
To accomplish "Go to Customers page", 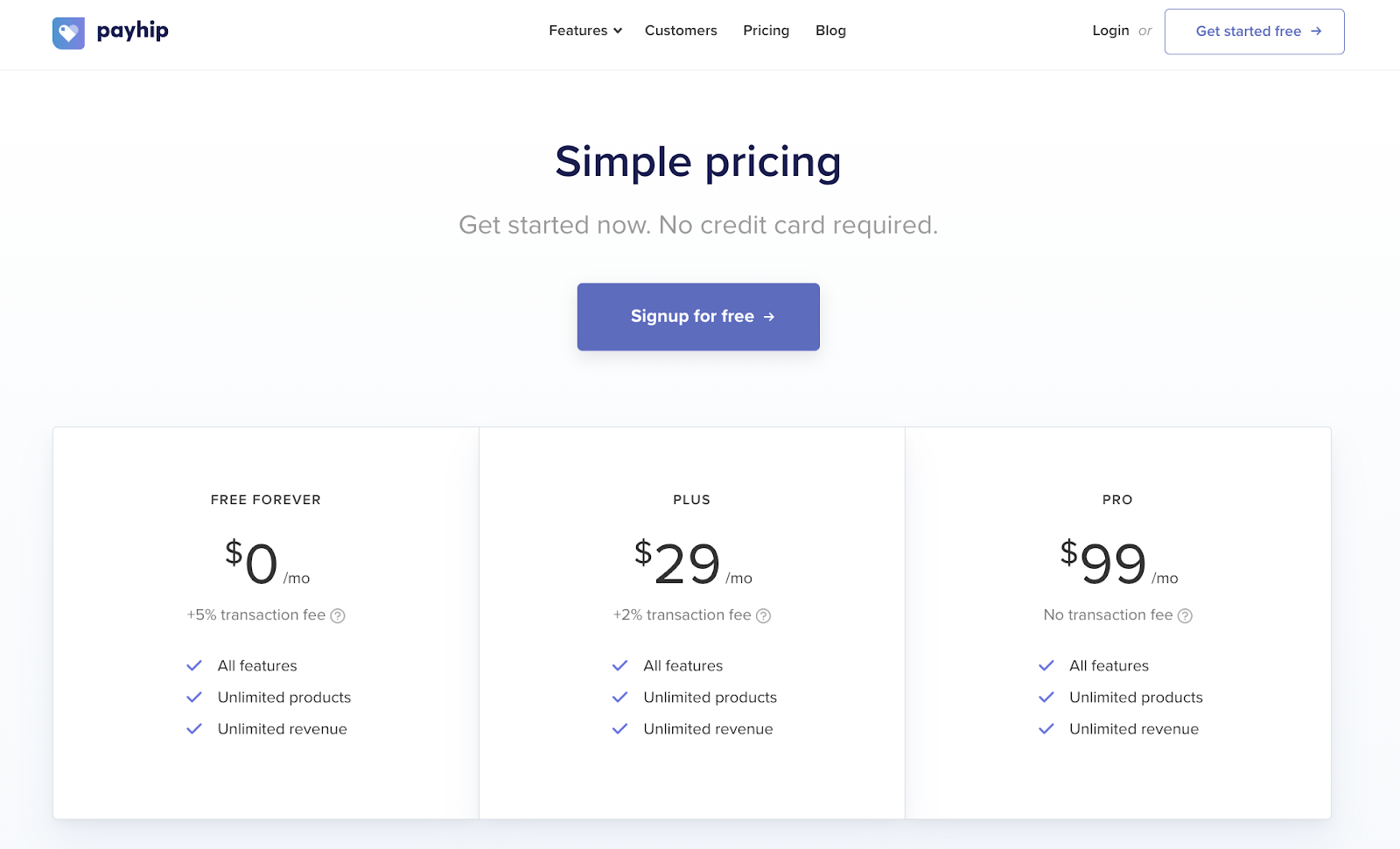I will tap(681, 31).
